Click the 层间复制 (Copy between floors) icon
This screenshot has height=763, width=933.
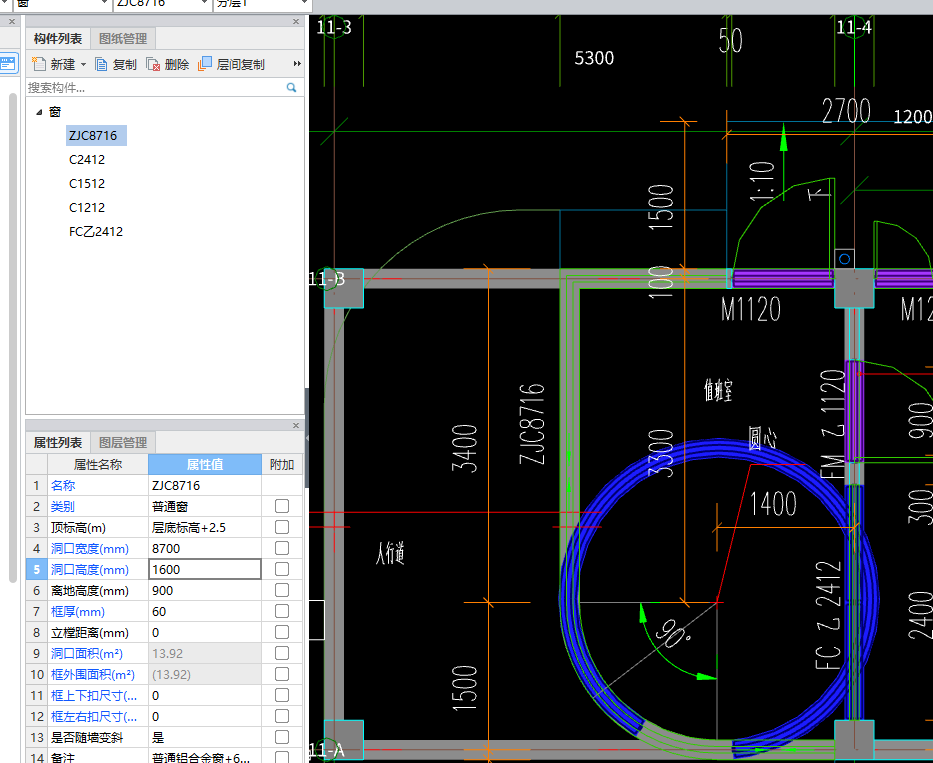coord(205,64)
